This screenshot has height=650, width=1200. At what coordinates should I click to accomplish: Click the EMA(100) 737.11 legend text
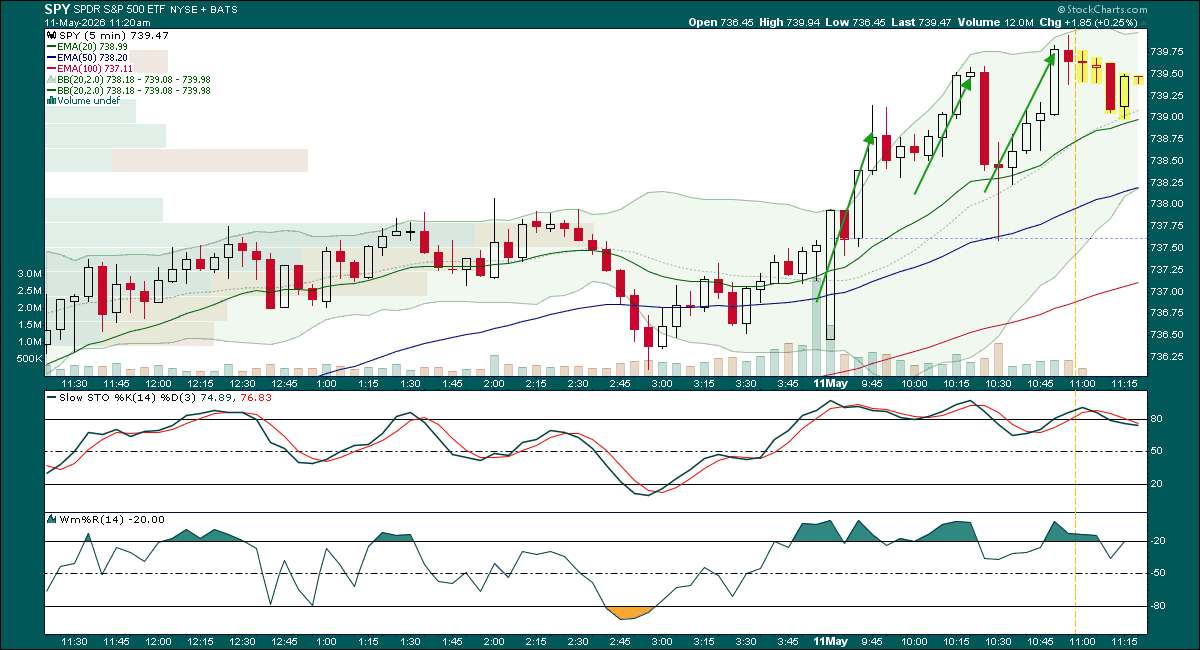tap(95, 68)
